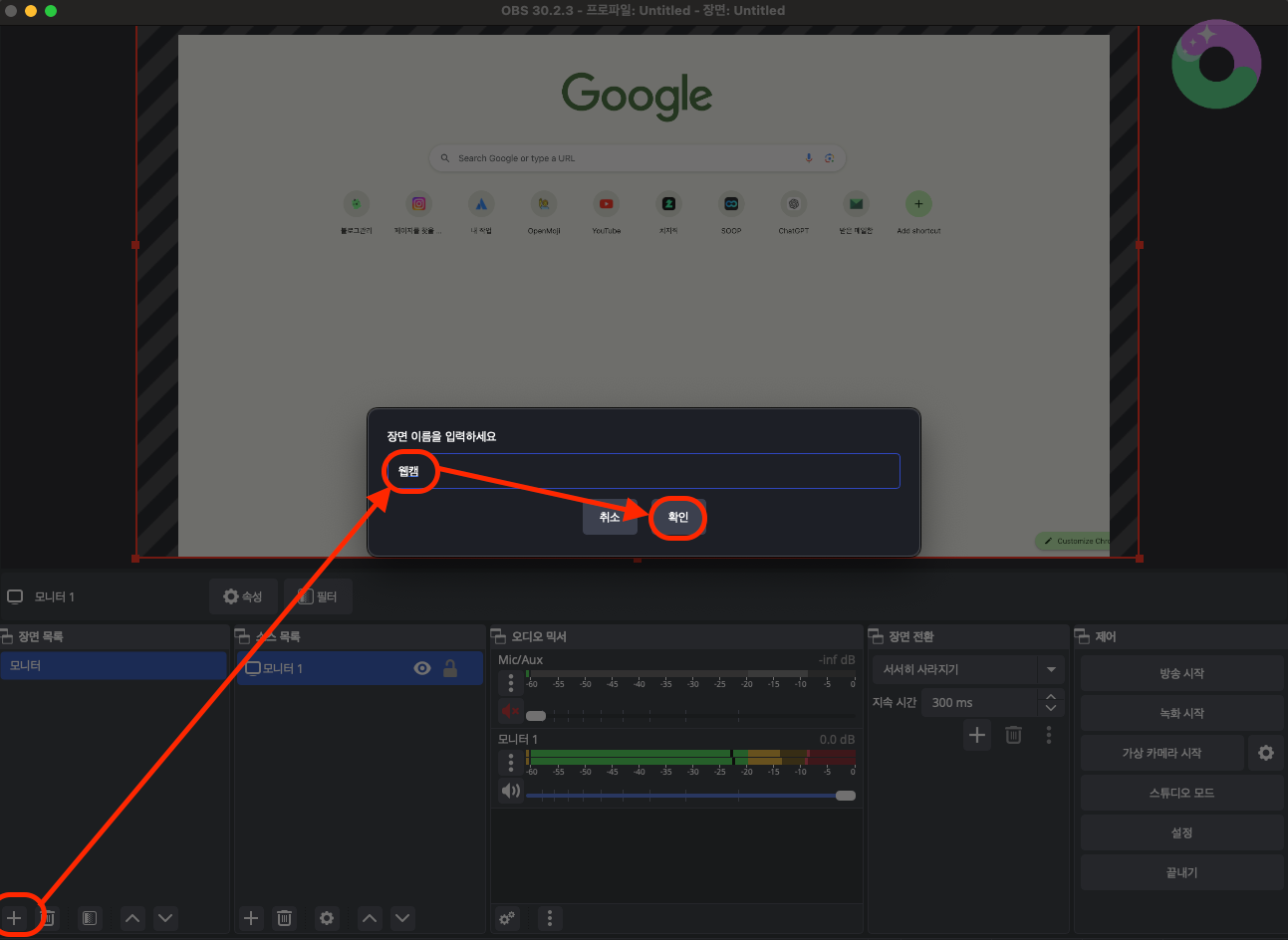Click the 장면 목록 dock panel icon
Screen dimensions: 1288x940
(7, 636)
